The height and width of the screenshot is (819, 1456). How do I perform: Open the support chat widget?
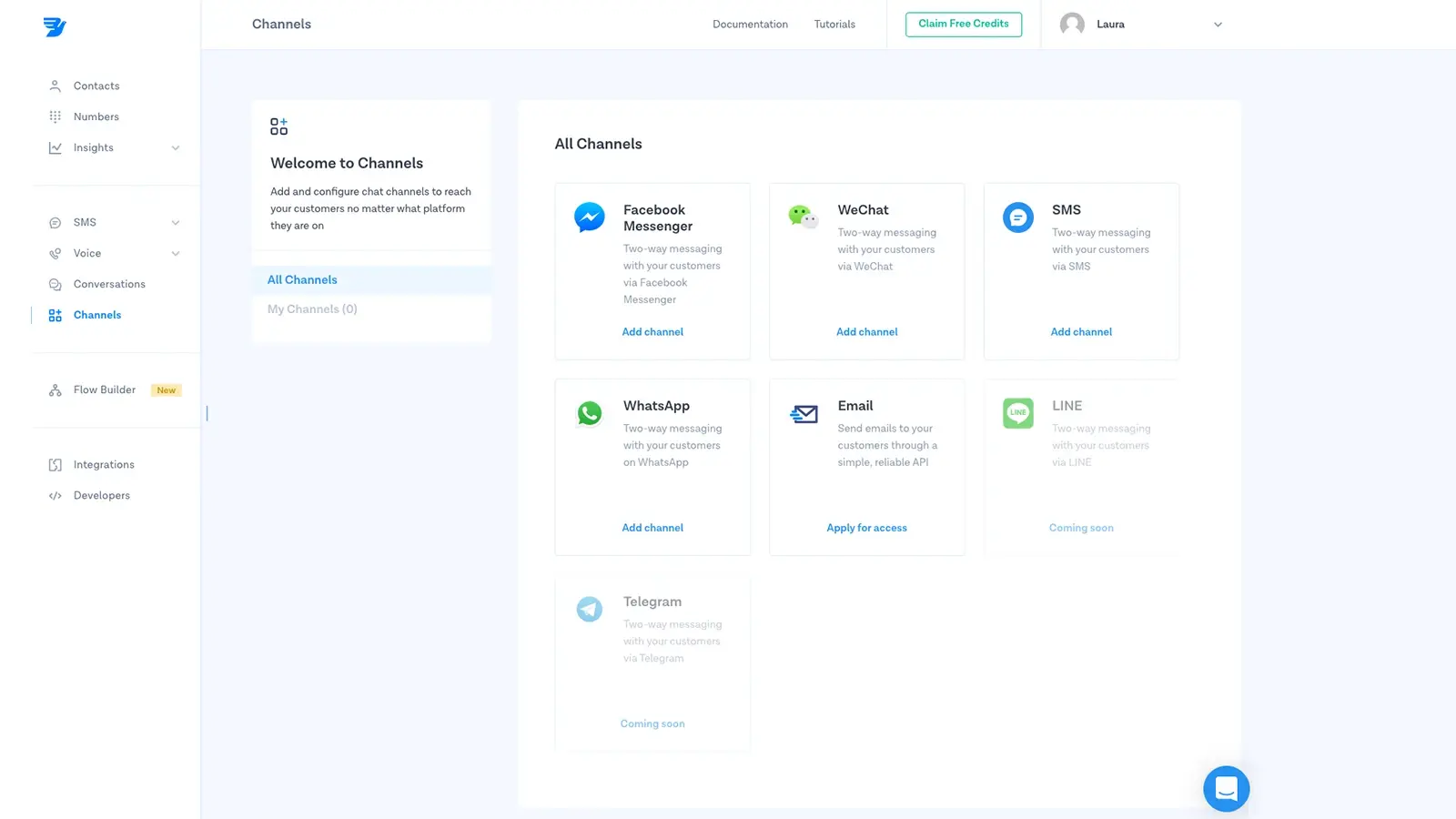1226,788
